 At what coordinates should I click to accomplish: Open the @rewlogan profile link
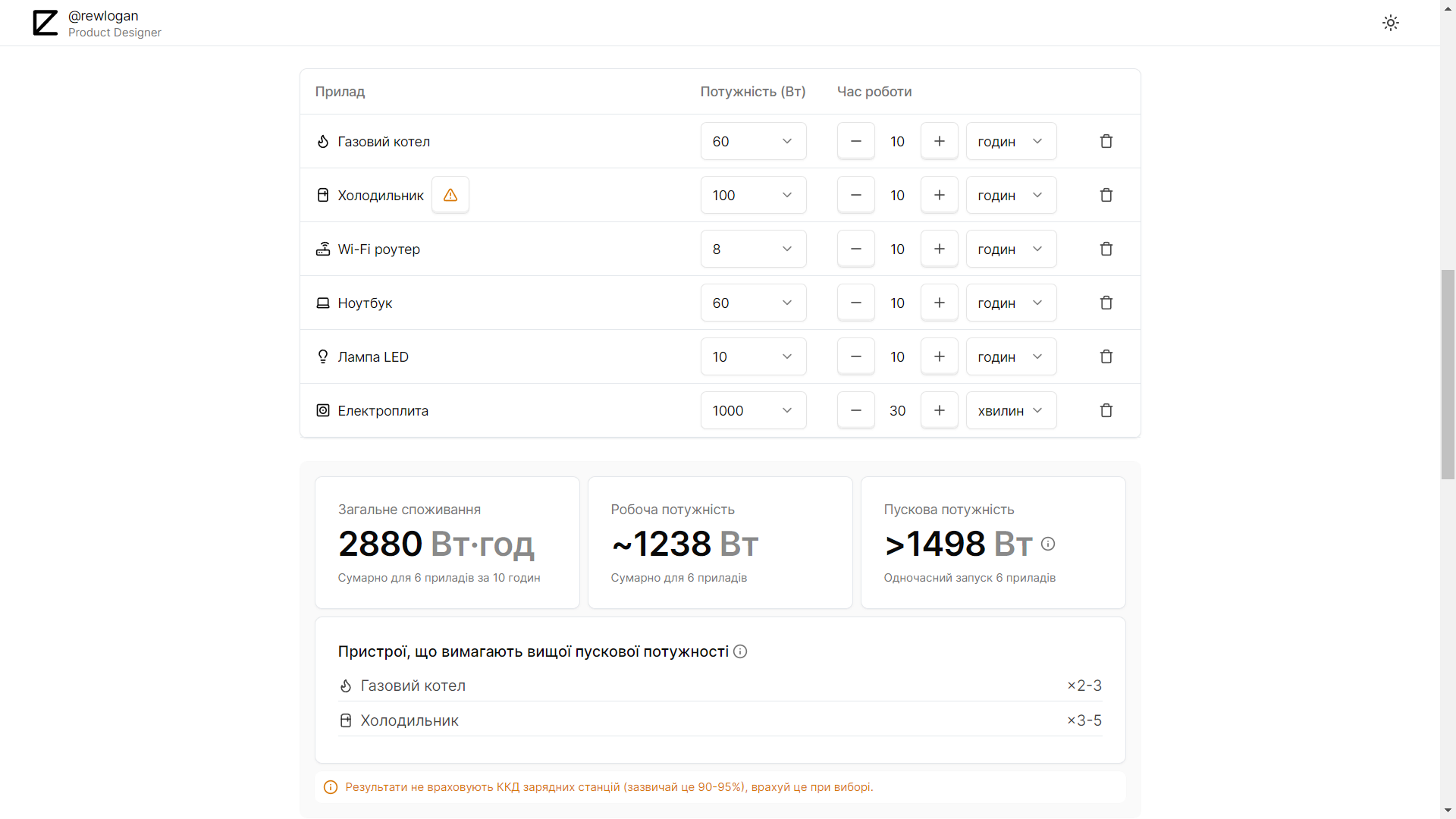pyautogui.click(x=103, y=16)
